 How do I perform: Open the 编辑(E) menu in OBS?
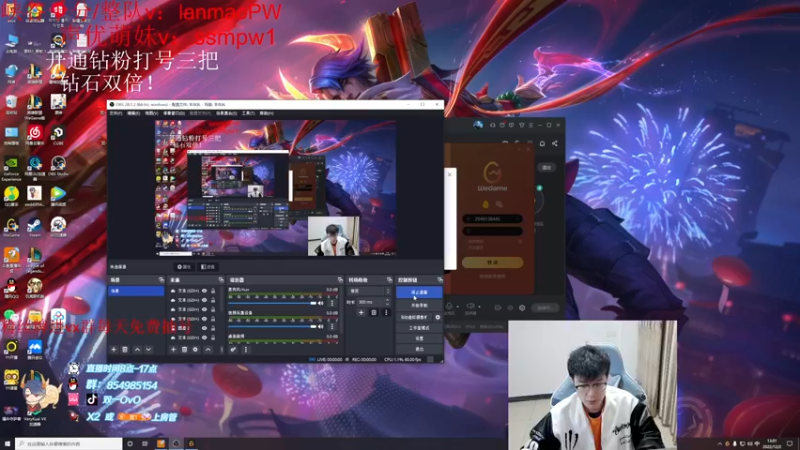(134, 113)
